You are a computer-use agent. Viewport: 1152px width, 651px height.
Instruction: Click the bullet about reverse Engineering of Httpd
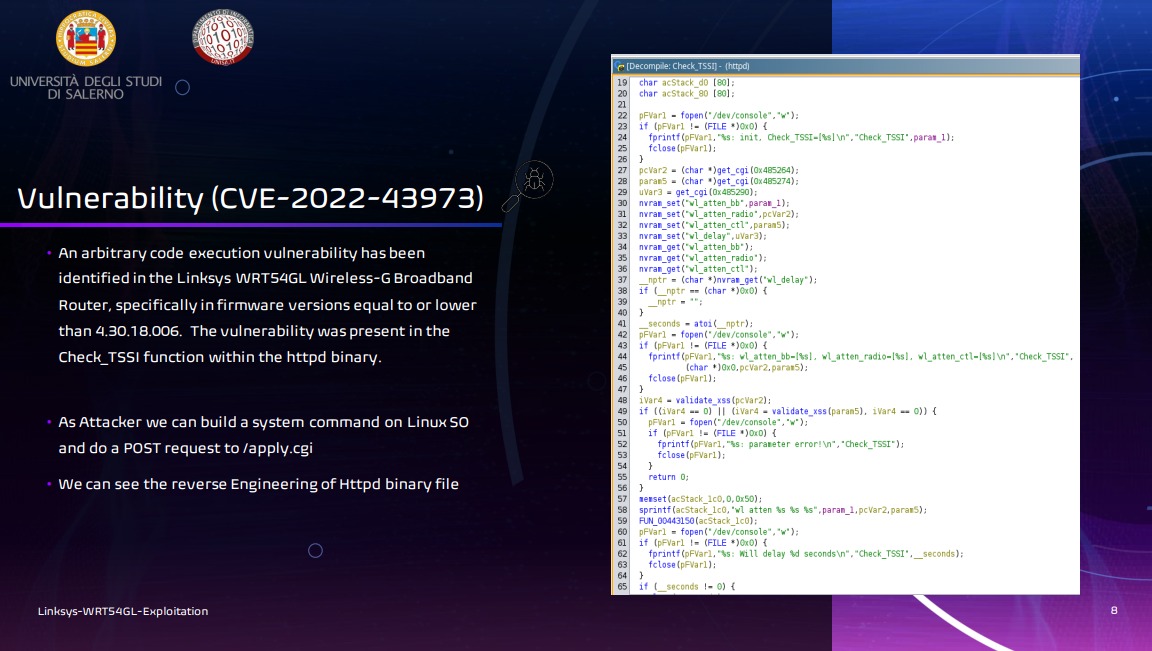click(x=259, y=484)
